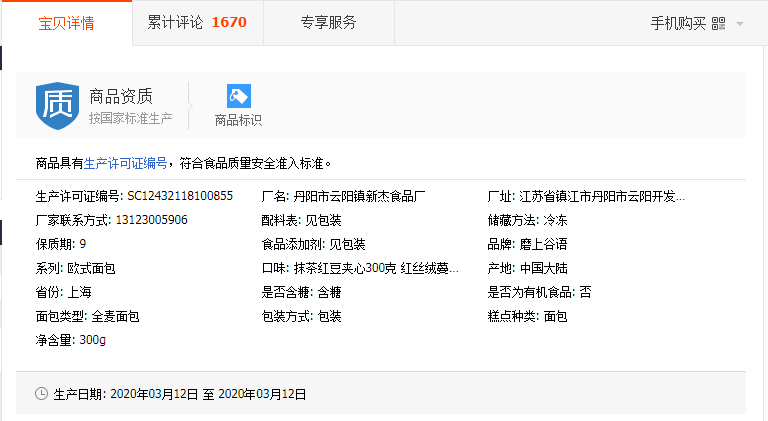Click phone number 13123005906
The image size is (768, 421).
tap(151, 220)
